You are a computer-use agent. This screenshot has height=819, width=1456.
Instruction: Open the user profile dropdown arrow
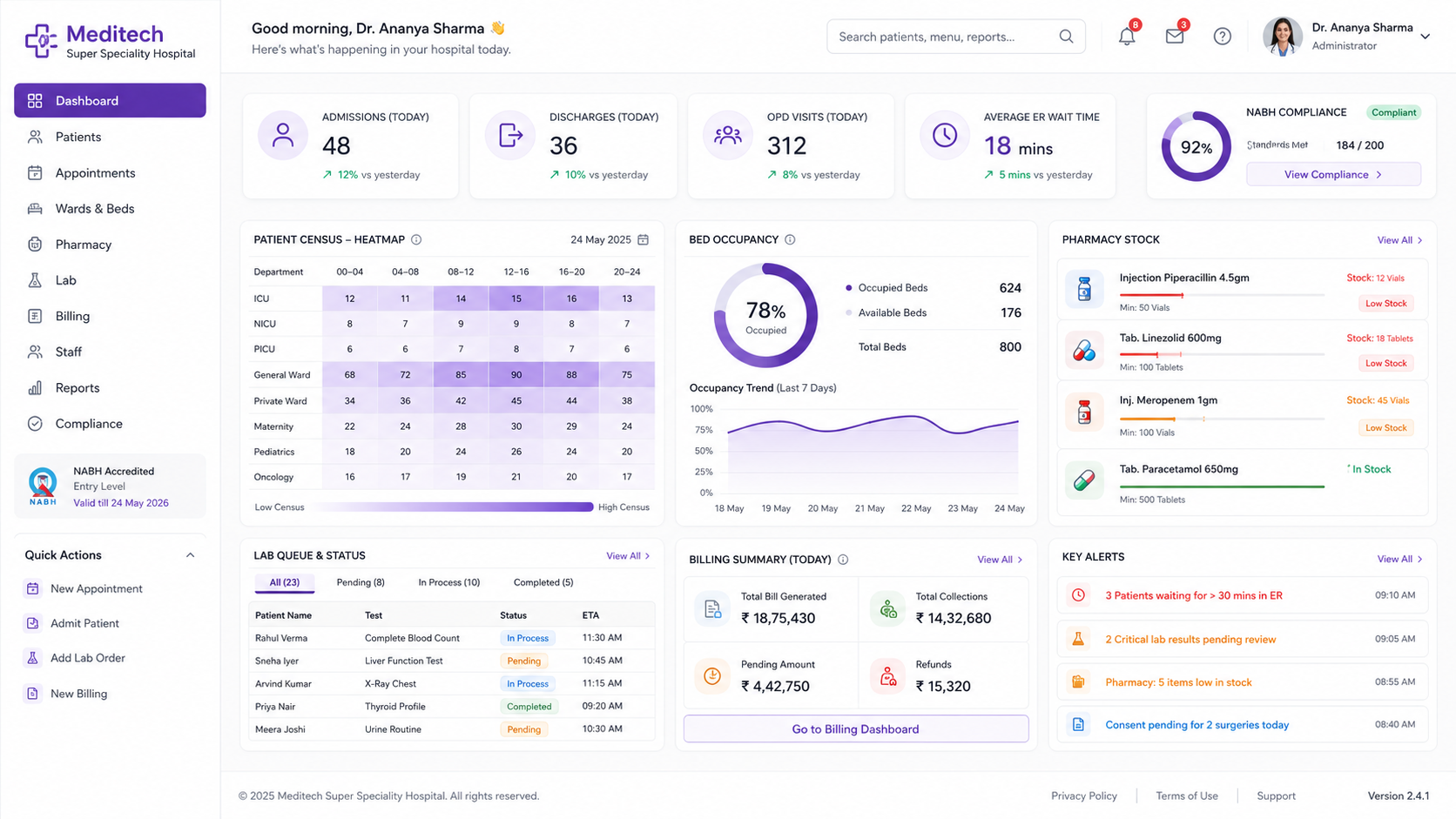point(1426,37)
